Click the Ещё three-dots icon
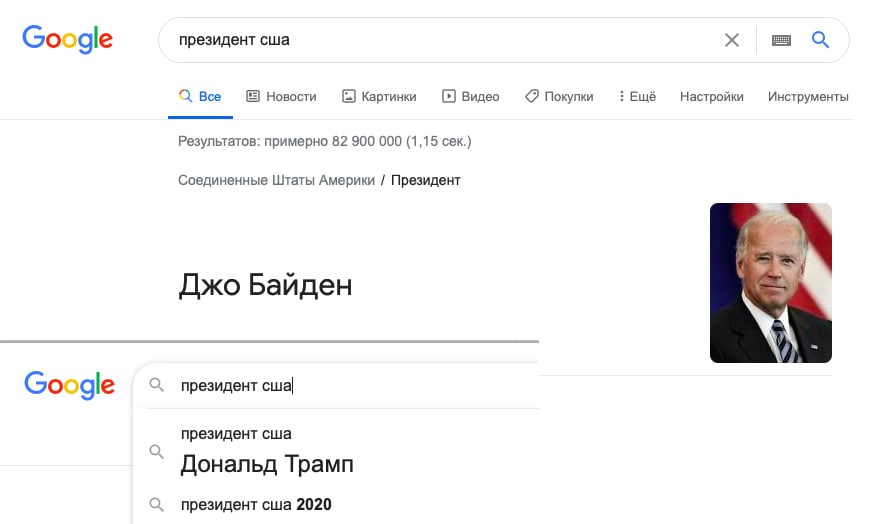 (x=621, y=96)
